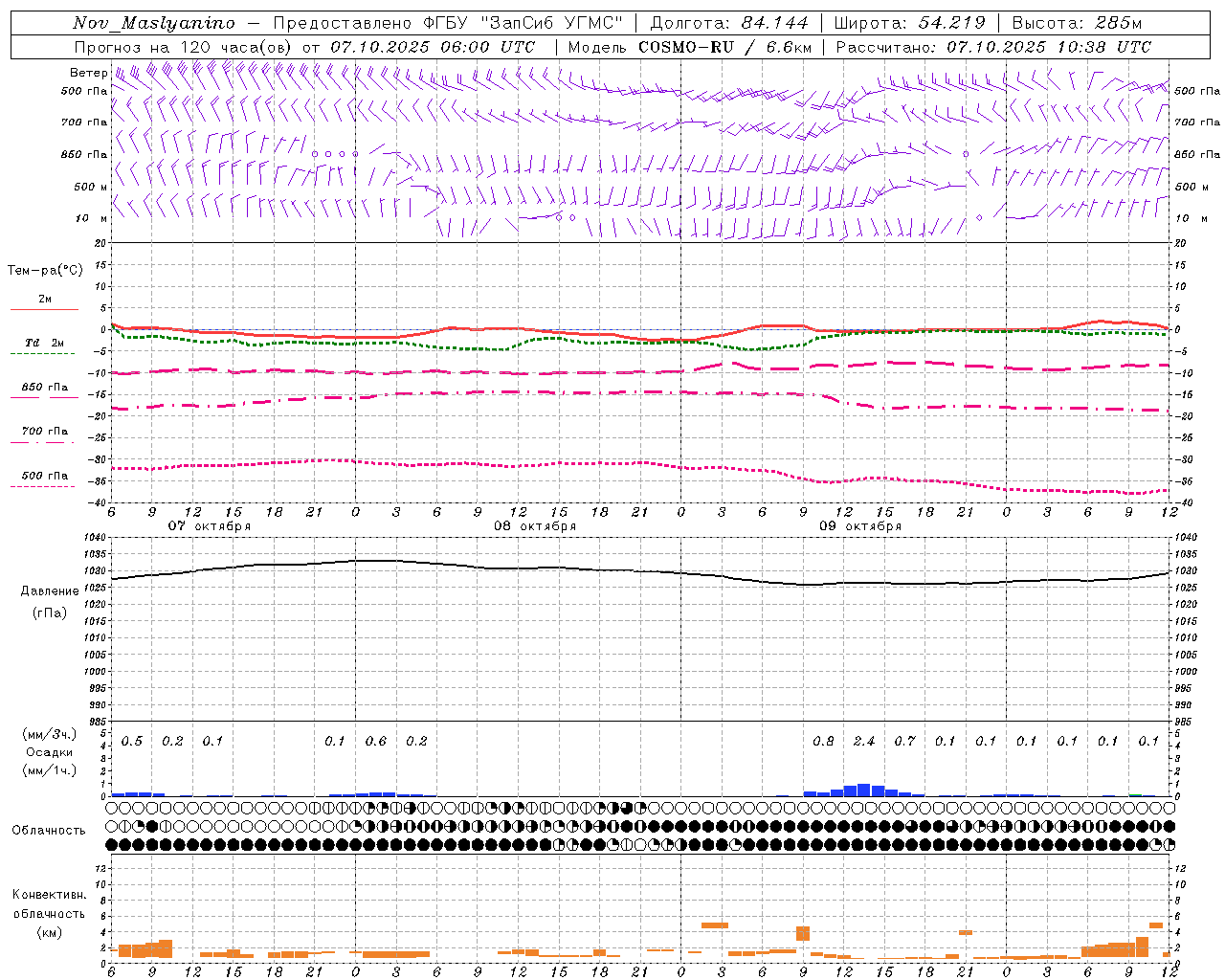1225x980 pixels.
Task: Click the 0.6 precipitation value
Action: (376, 741)
